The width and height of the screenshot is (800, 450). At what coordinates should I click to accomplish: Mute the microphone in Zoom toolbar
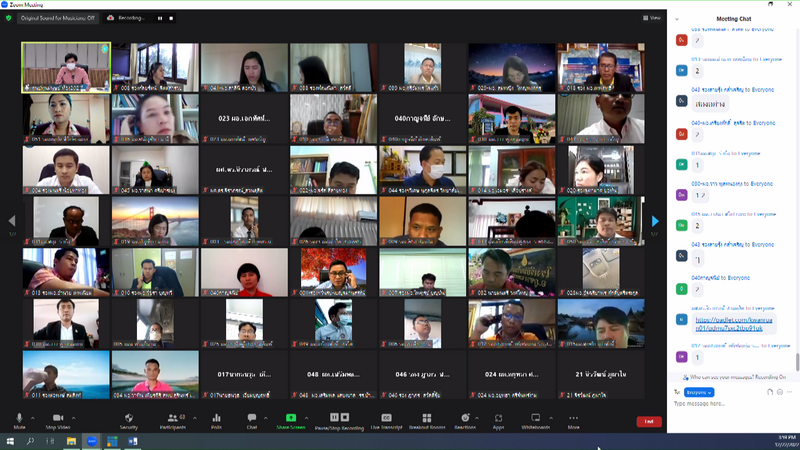[19, 420]
